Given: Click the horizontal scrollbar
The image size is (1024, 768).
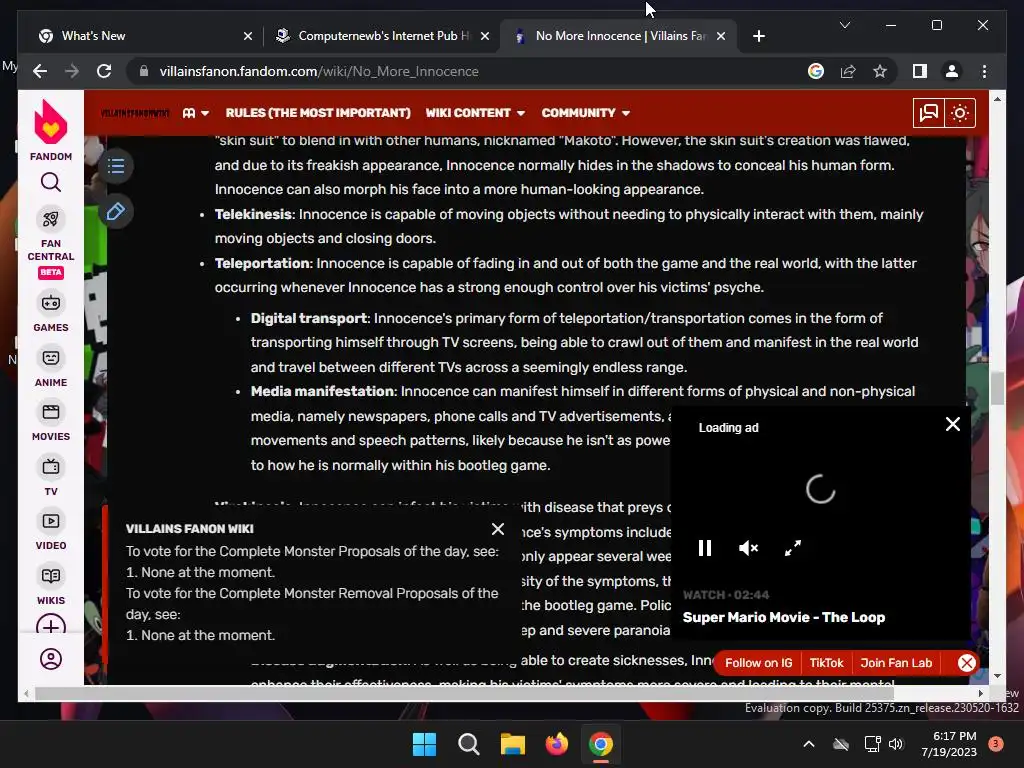Looking at the screenshot, I should (x=464, y=693).
